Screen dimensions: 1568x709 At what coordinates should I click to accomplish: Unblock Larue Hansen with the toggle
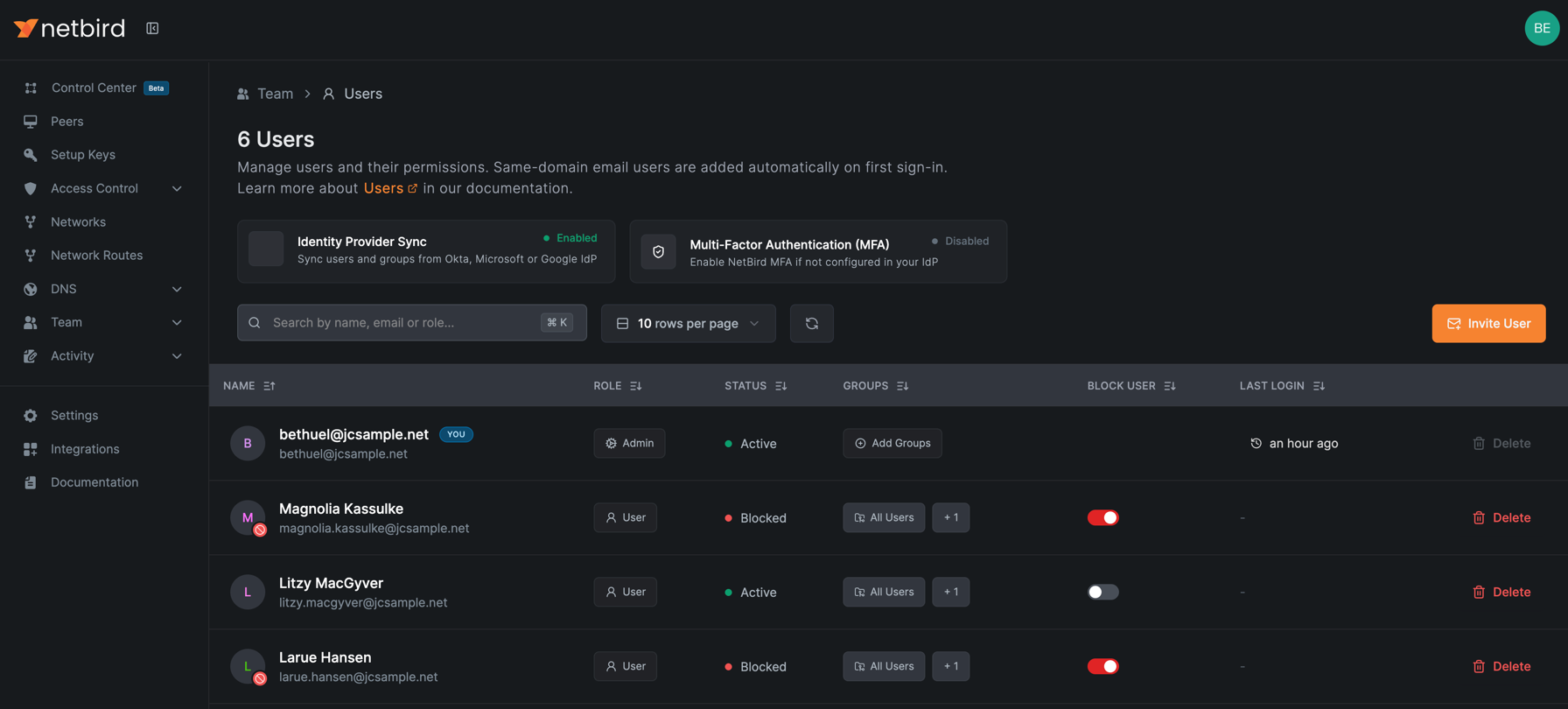point(1102,666)
